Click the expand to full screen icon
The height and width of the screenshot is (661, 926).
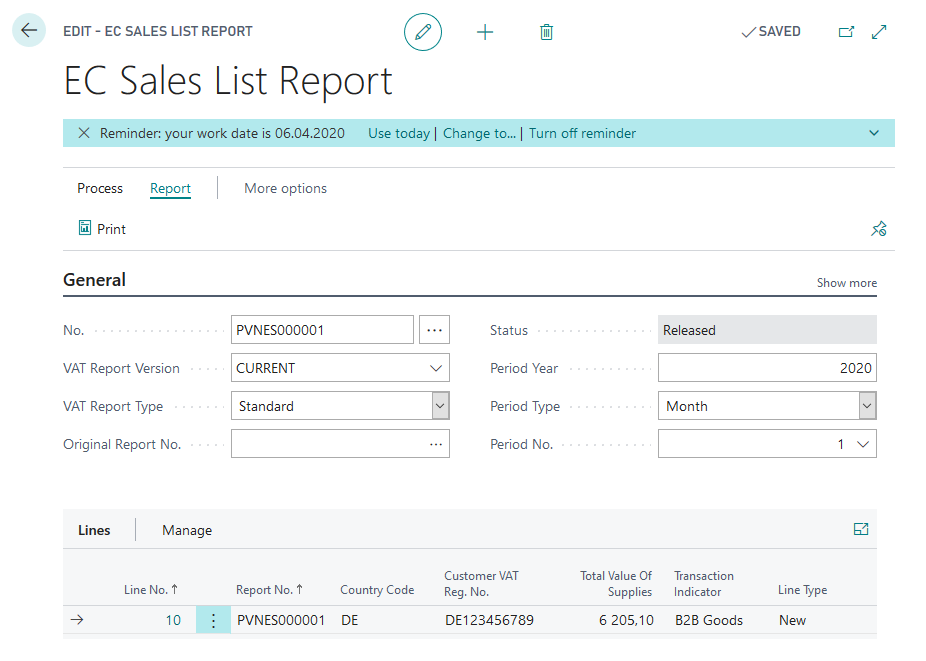coord(879,32)
